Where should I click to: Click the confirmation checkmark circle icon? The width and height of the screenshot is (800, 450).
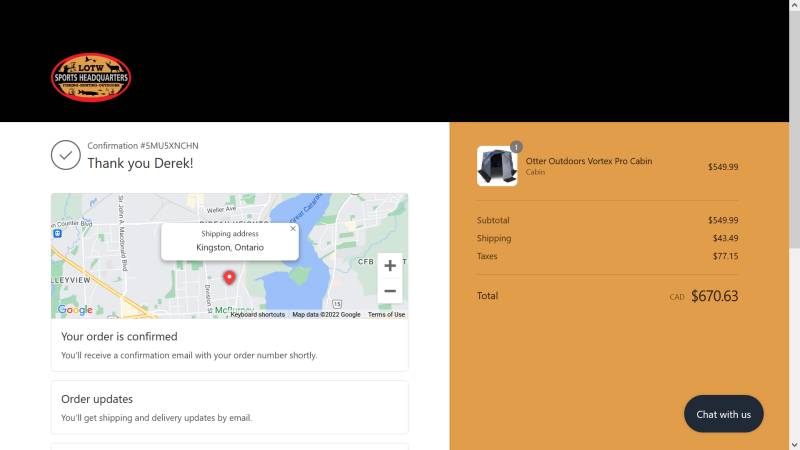tap(66, 155)
